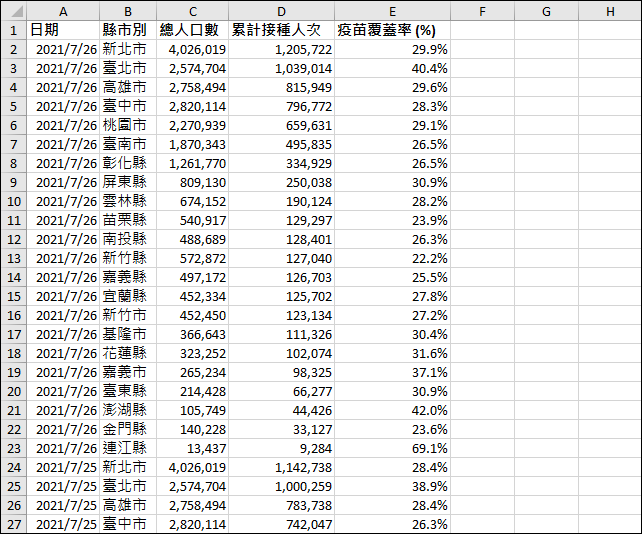
Task: Click coverage rate 69.1%
Action: pos(392,448)
